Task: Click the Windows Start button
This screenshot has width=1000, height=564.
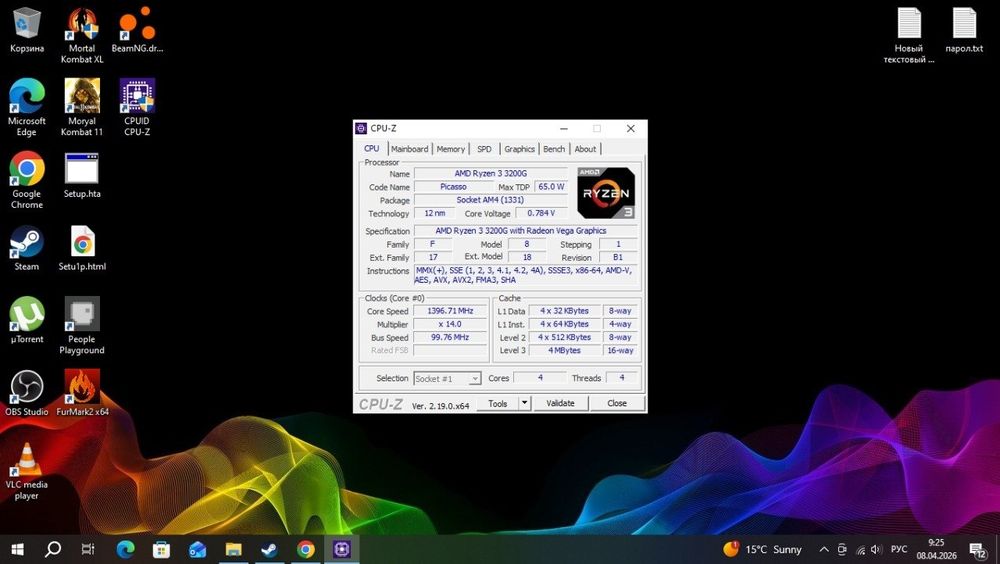Action: (x=18, y=549)
